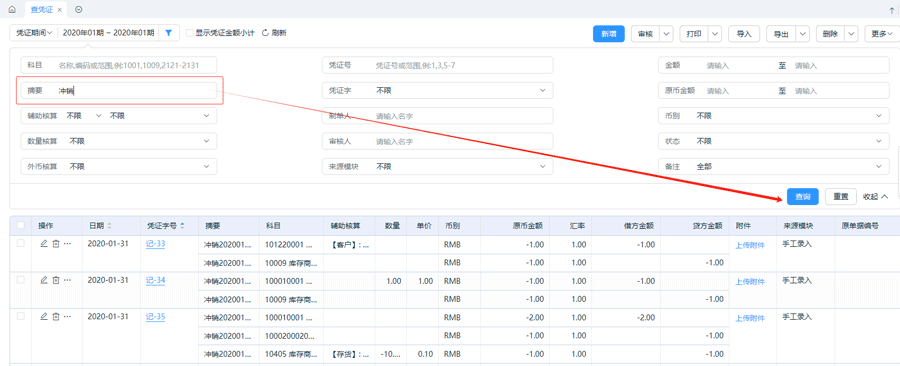
Task: Sort by 凭证字号 column sort icon
Action: point(183,225)
